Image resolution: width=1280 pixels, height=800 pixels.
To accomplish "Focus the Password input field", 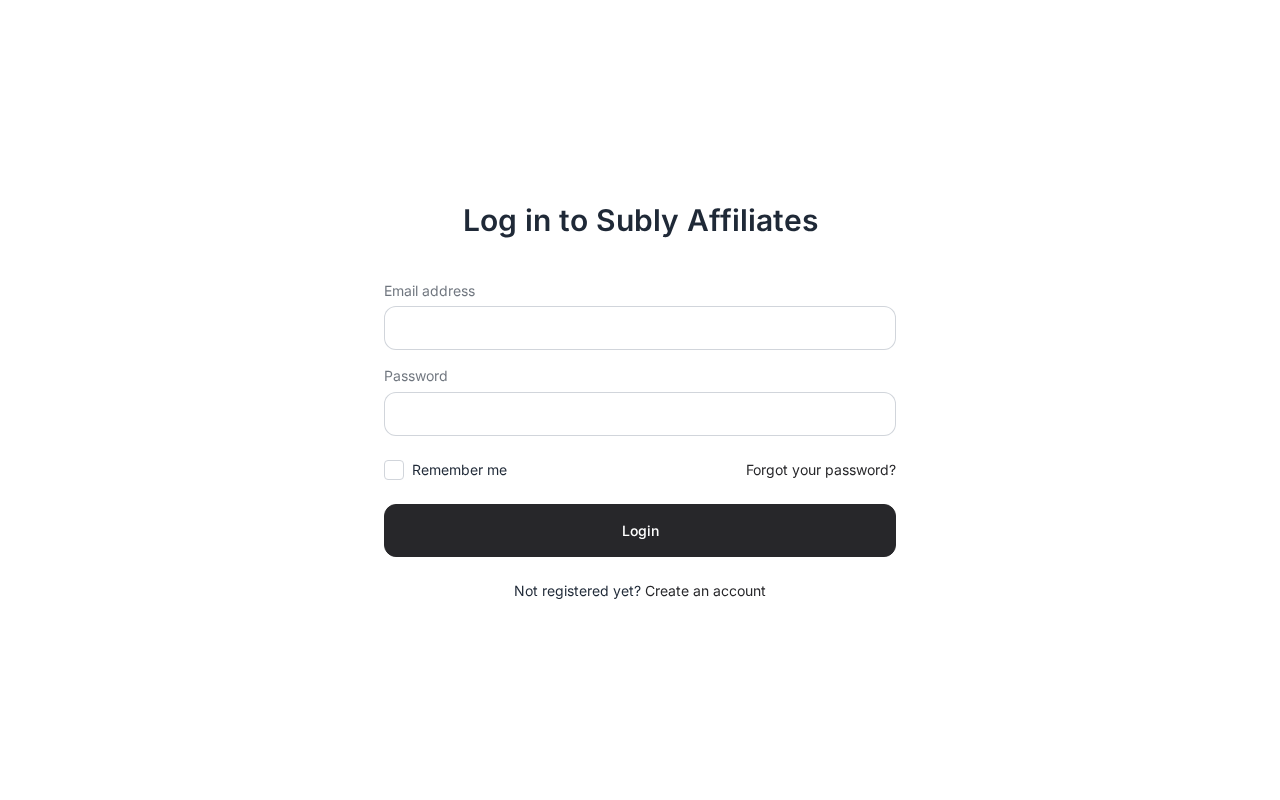I will point(640,414).
